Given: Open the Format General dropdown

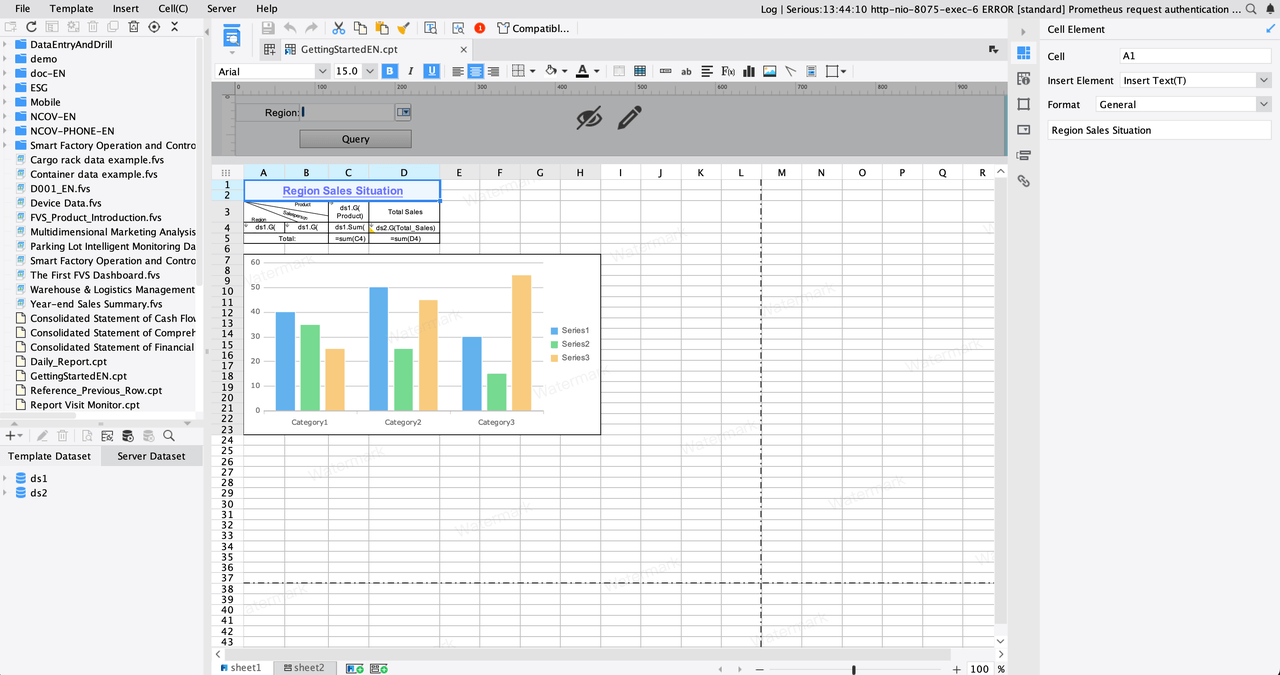Looking at the screenshot, I should click(1264, 104).
